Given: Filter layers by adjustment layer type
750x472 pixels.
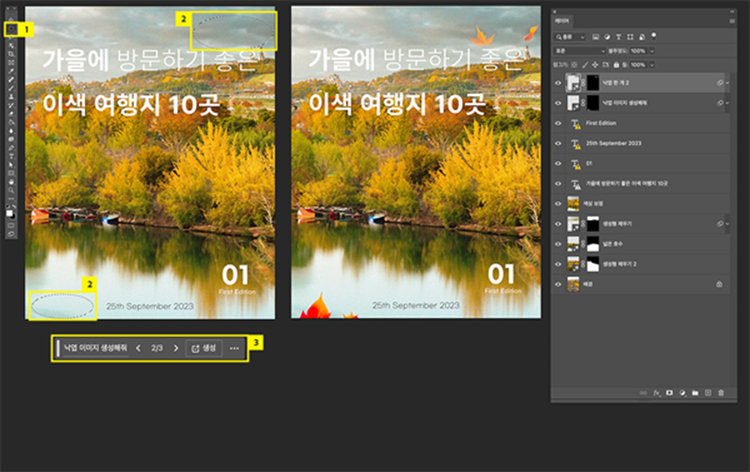Looking at the screenshot, I should pyautogui.click(x=607, y=37).
